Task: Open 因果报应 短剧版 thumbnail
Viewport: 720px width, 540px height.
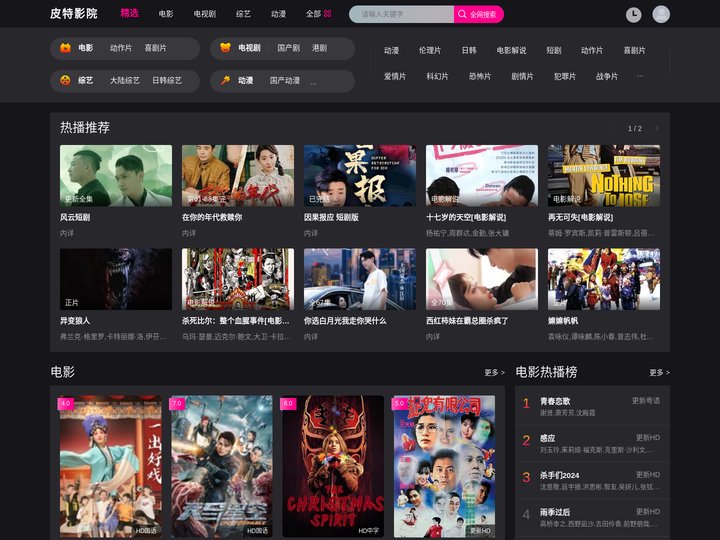Action: coord(360,175)
